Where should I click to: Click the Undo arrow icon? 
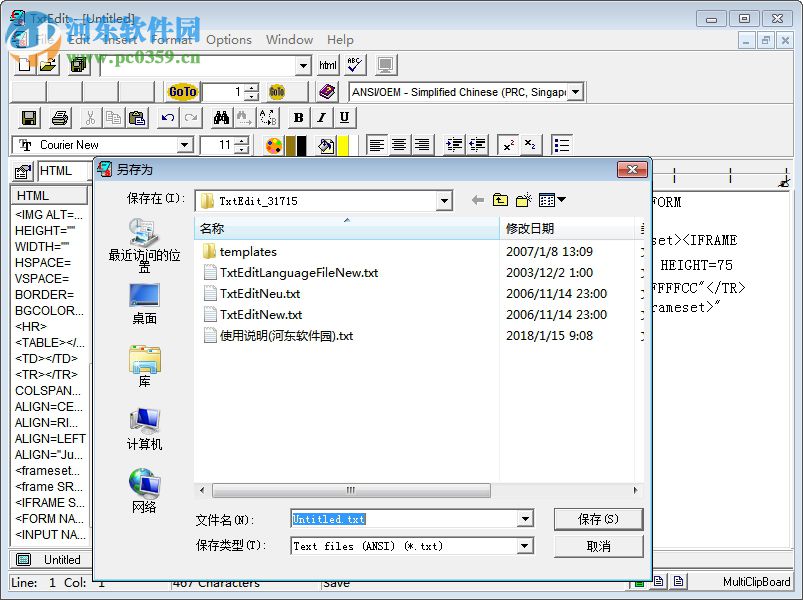point(167,117)
